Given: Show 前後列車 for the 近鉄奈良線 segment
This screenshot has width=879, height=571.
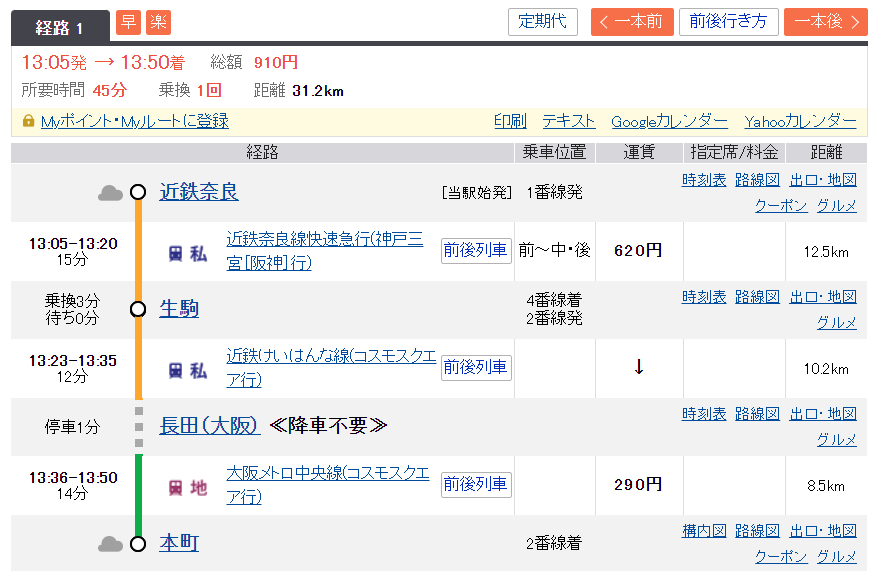Looking at the screenshot, I should (476, 250).
